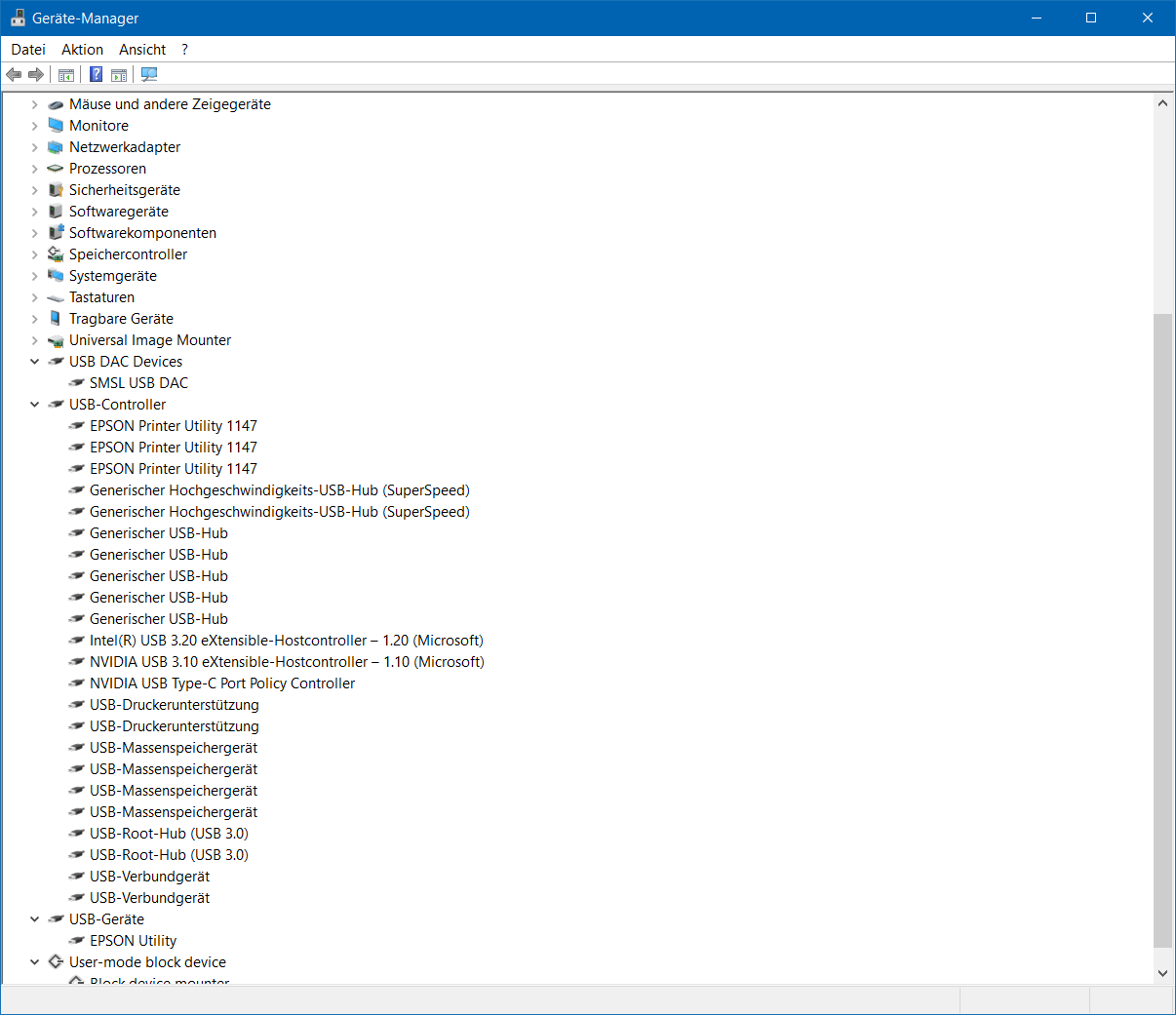Select the Softwarekomponenten label
Screen dimensions: 1176x1015
point(142,233)
